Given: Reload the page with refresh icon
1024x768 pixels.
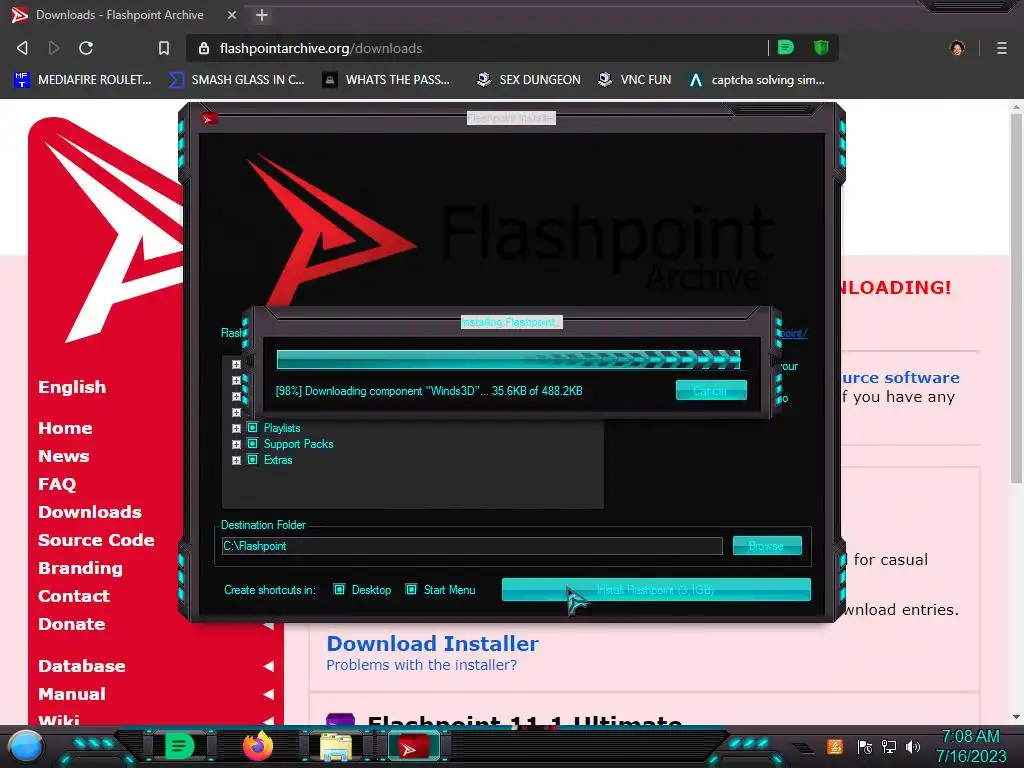Looking at the screenshot, I should [x=86, y=48].
